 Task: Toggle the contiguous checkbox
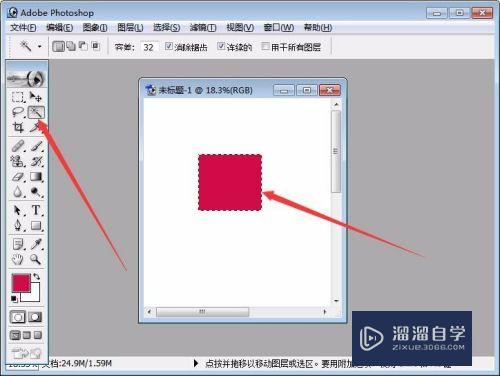[x=221, y=46]
